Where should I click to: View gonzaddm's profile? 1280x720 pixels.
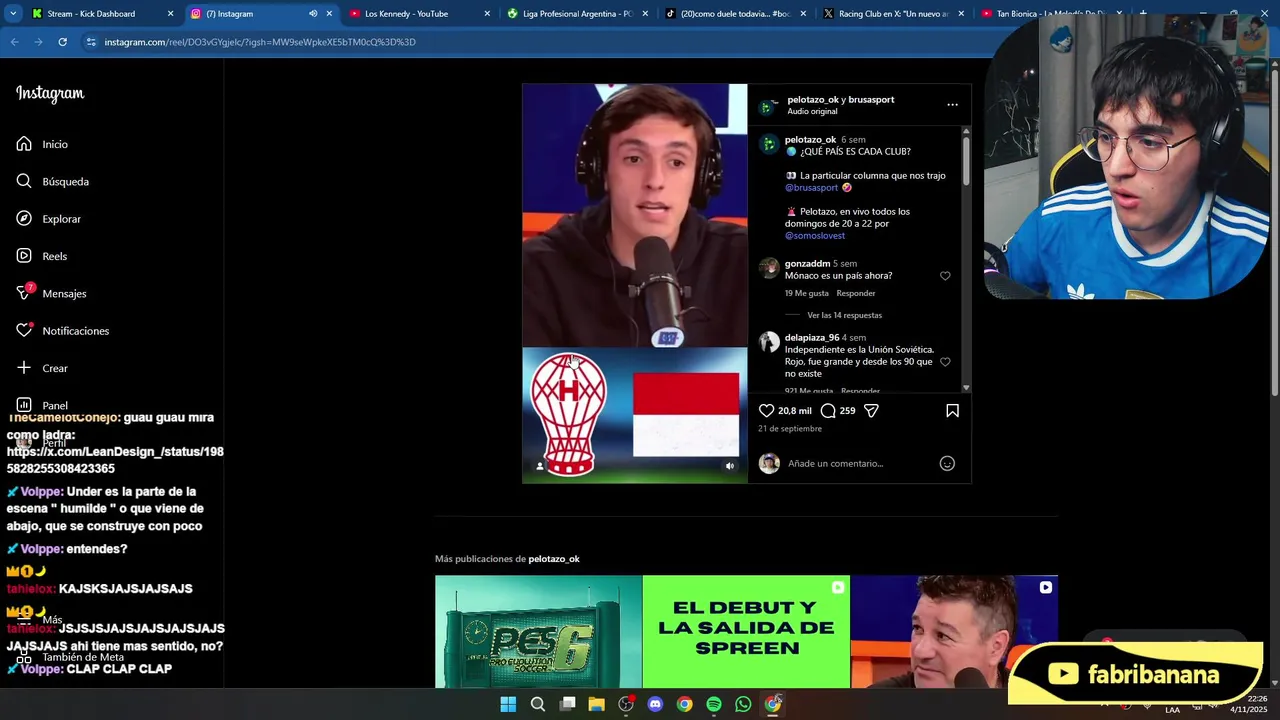point(807,263)
